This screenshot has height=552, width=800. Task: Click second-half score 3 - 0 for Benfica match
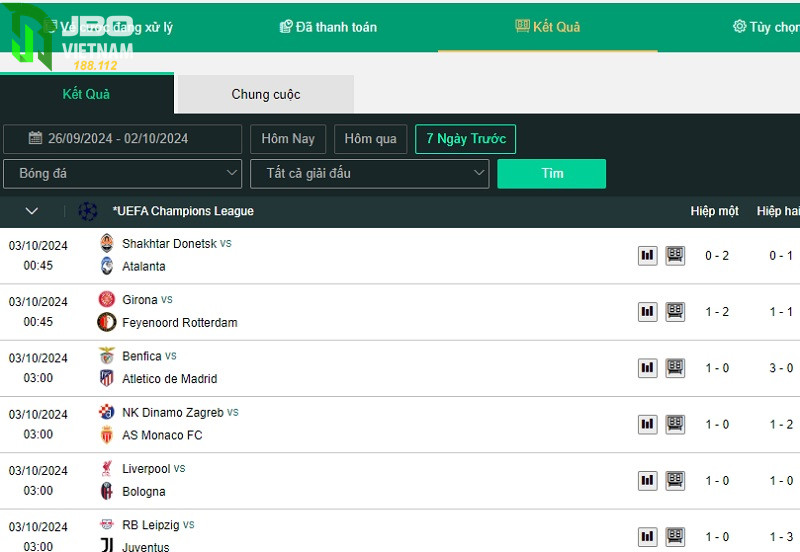click(x=781, y=368)
